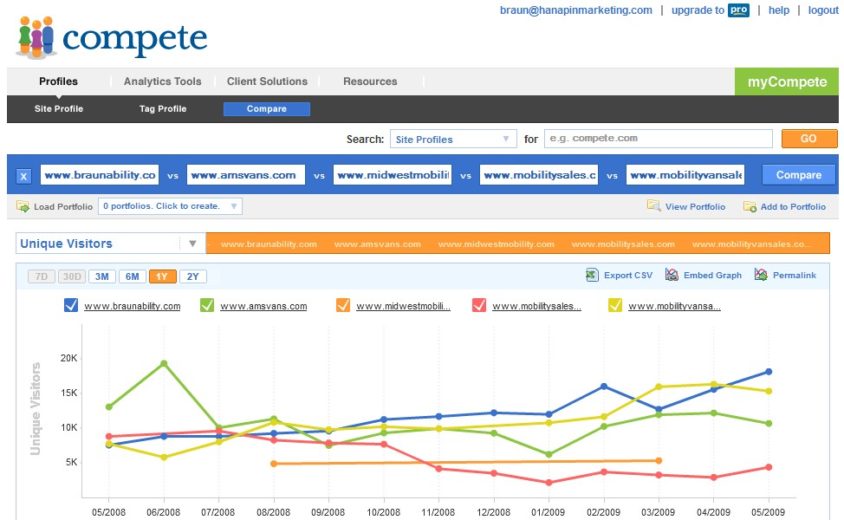Click the www.braunability.com legend link
844x520 pixels.
pyautogui.click(x=132, y=306)
